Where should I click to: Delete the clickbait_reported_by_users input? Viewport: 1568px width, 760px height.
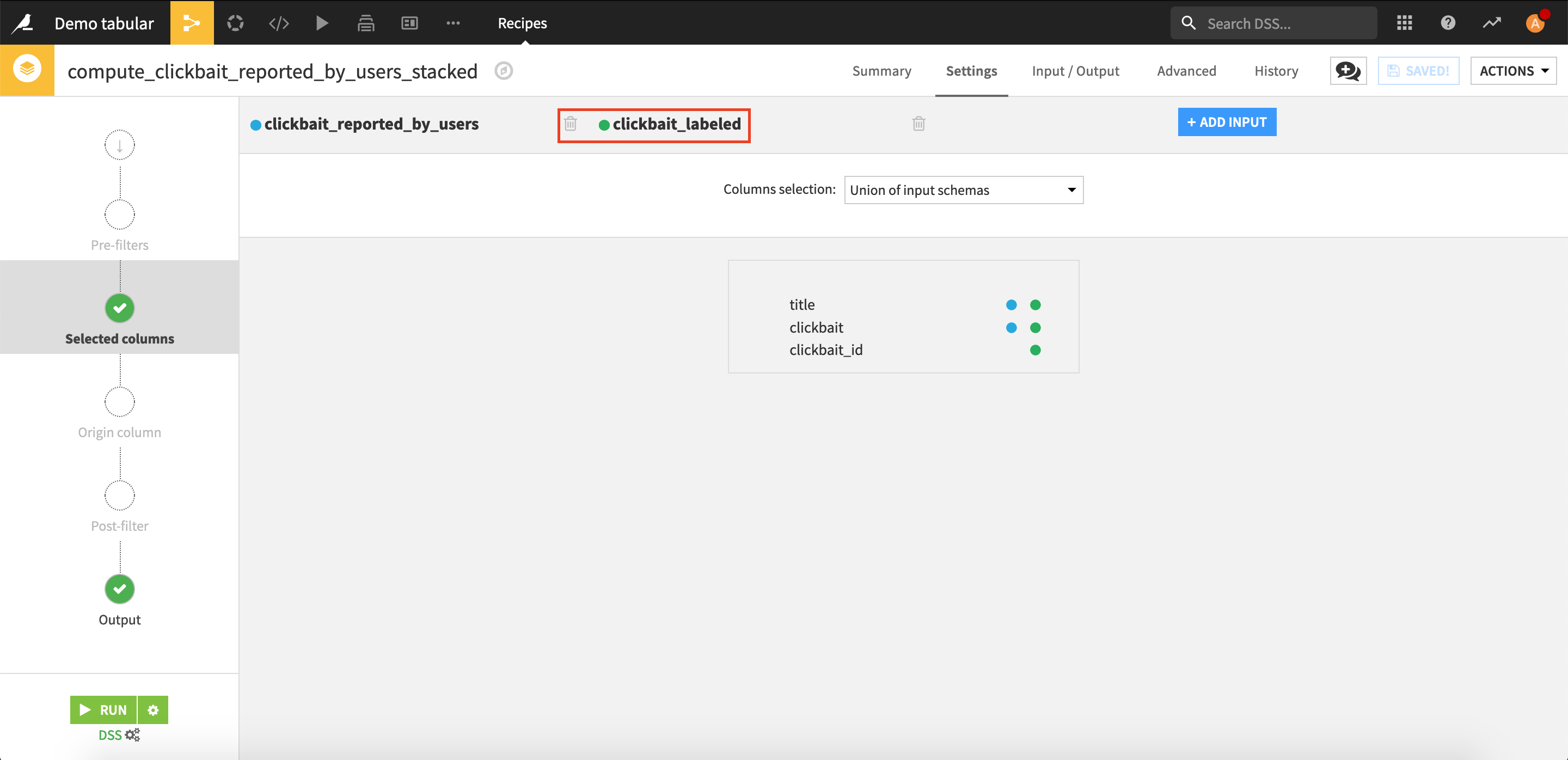pos(571,124)
